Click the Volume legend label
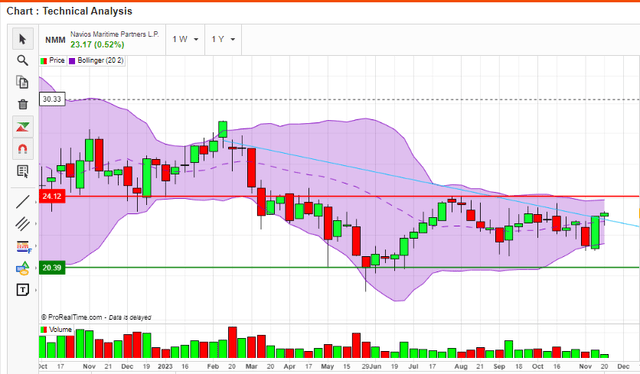The image size is (640, 374). pos(60,329)
